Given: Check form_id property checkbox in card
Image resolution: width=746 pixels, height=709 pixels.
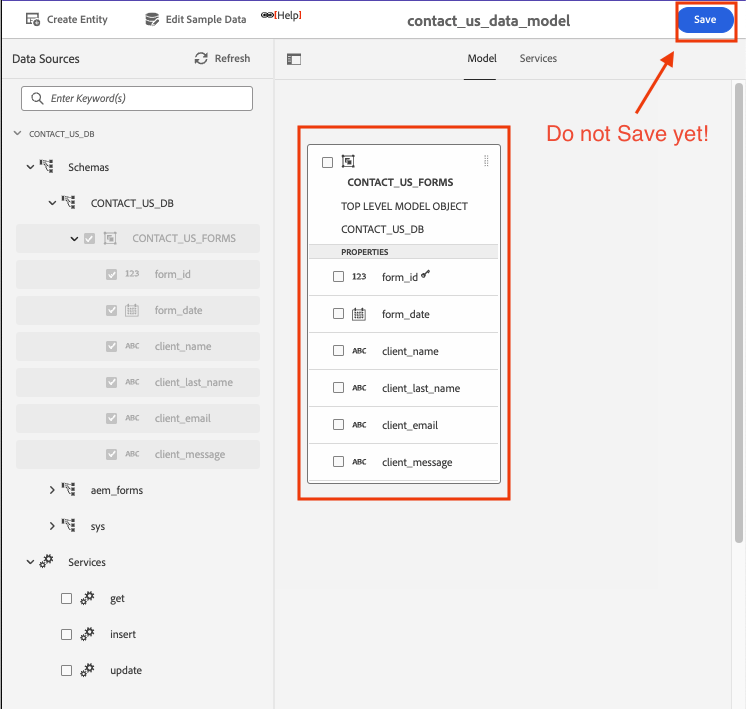Looking at the screenshot, I should pyautogui.click(x=338, y=276).
